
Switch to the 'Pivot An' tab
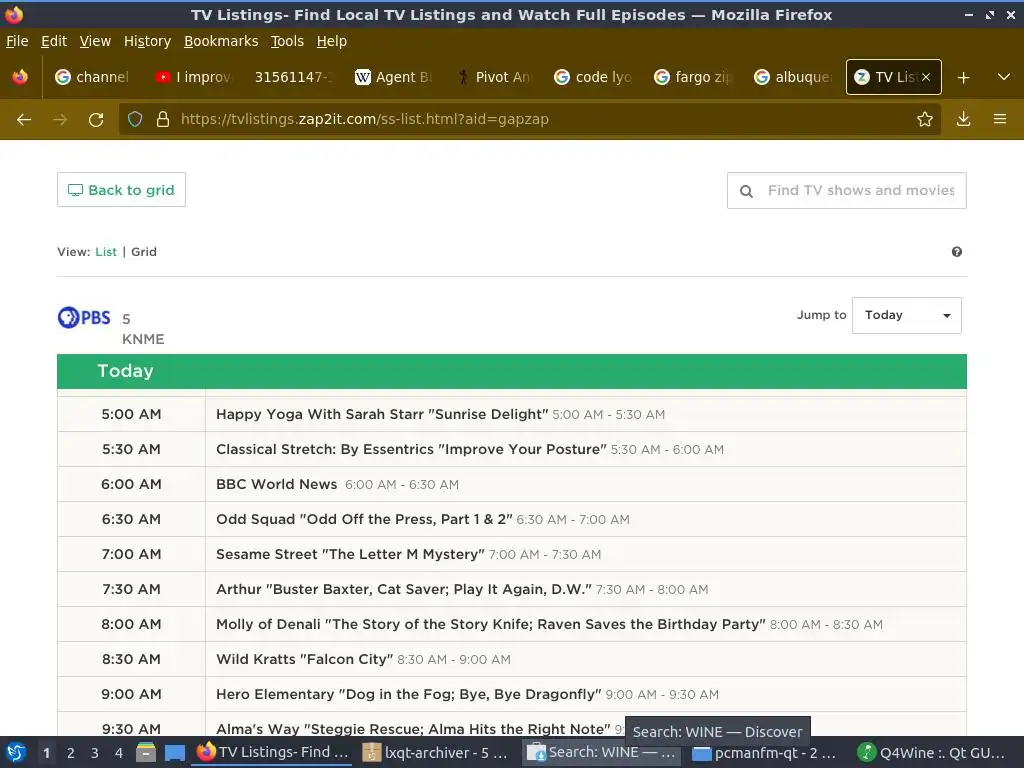[x=493, y=77]
